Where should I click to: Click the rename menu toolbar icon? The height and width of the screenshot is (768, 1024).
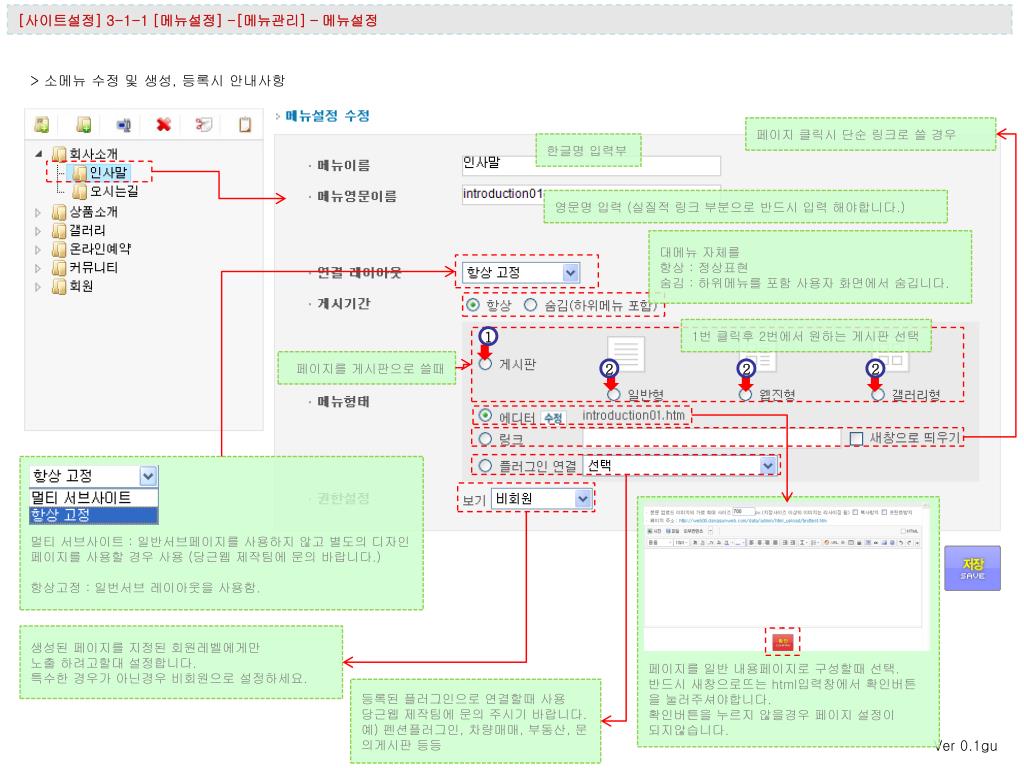pos(123,124)
